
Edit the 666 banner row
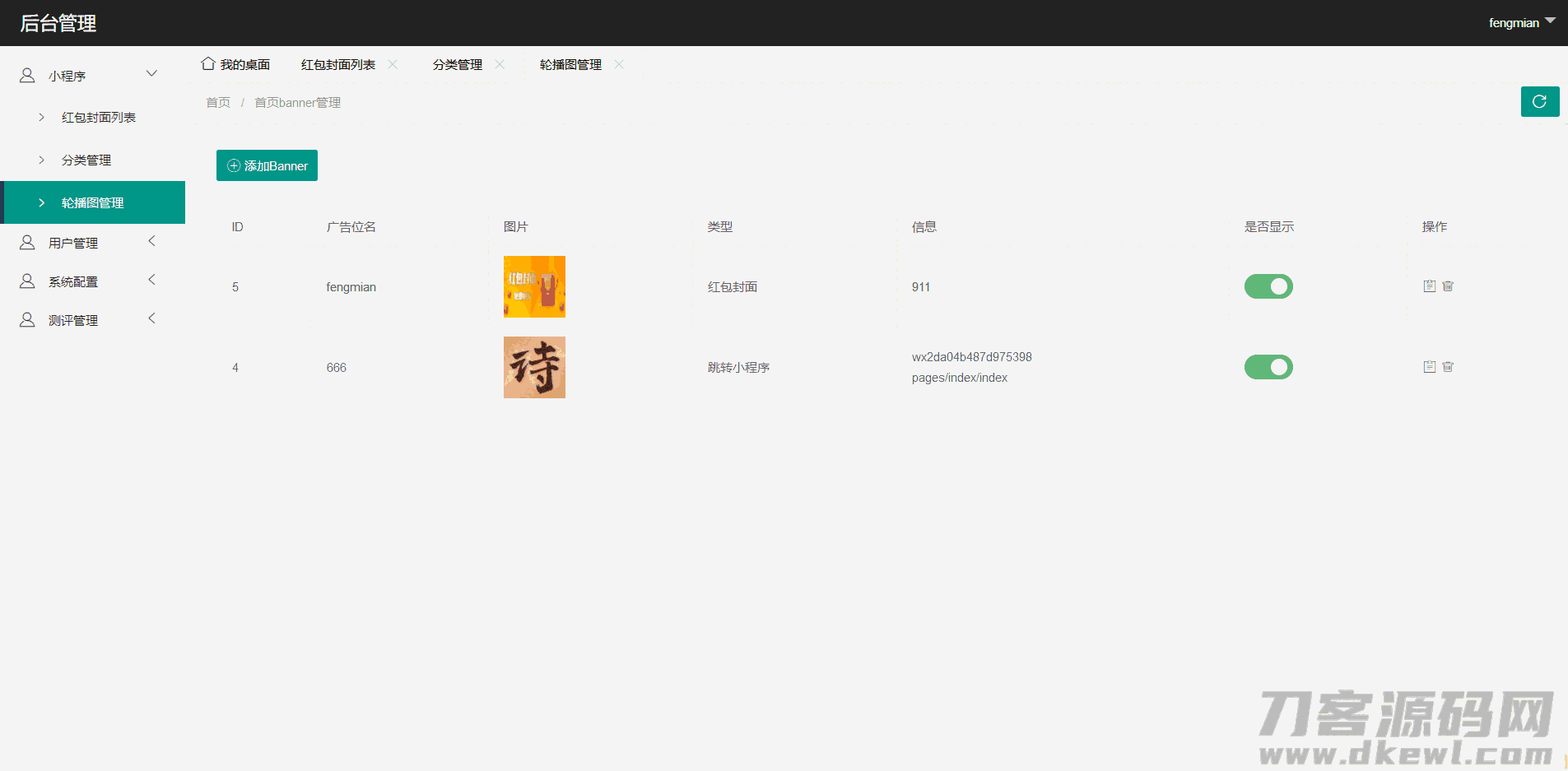coord(1430,367)
